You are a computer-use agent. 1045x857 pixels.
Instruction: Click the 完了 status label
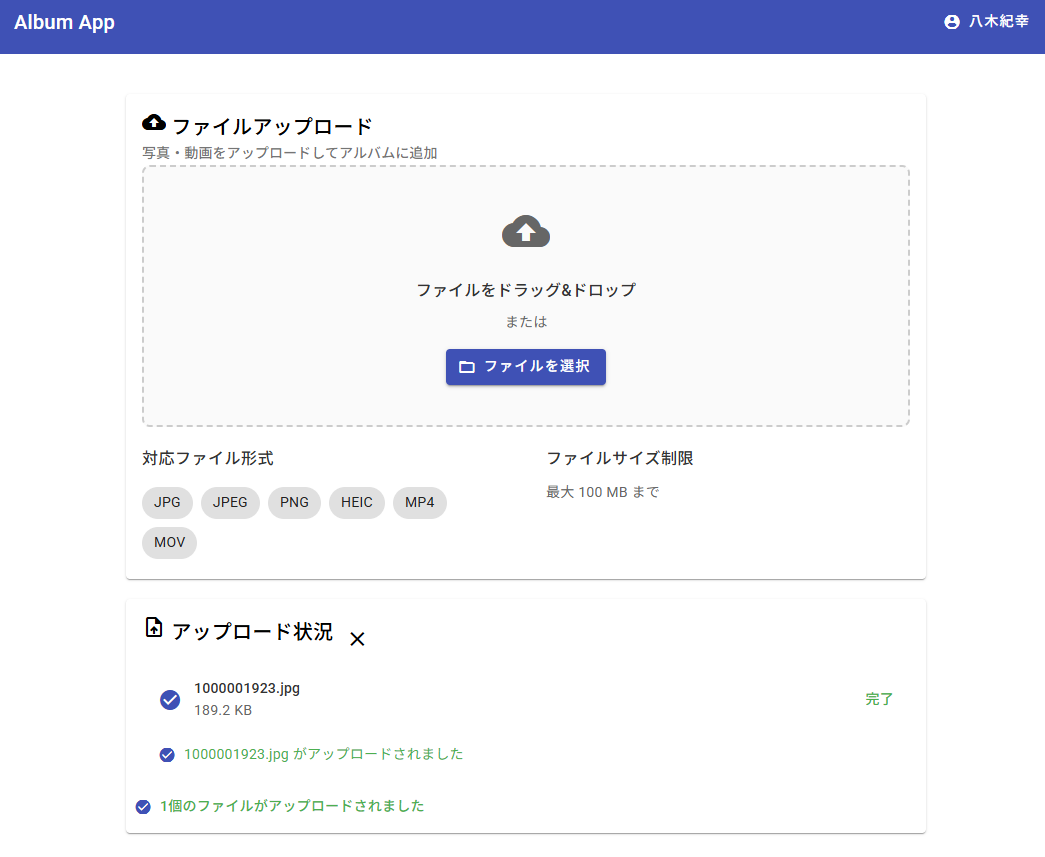(x=879, y=700)
